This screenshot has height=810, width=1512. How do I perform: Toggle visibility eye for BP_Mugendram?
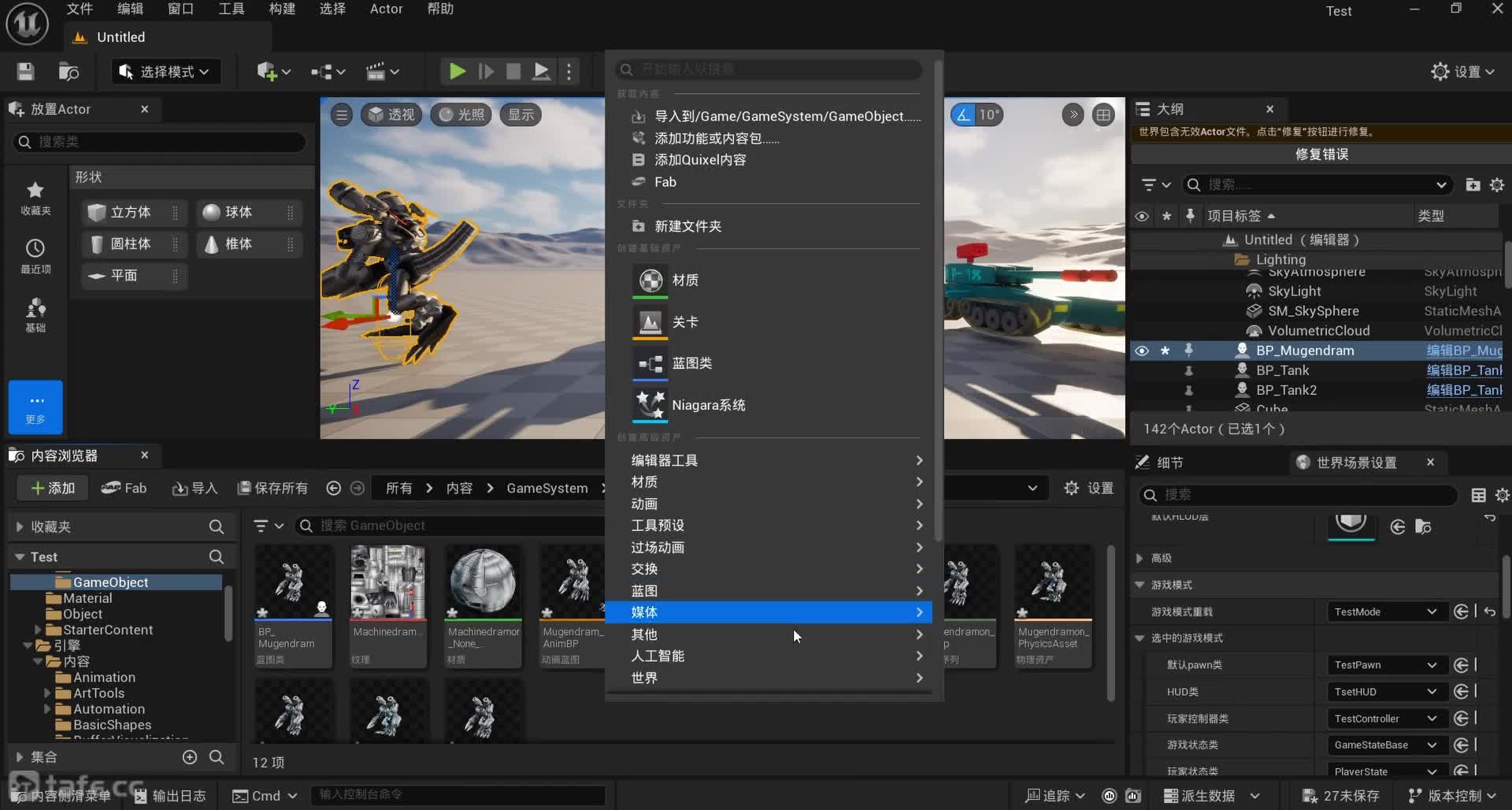point(1141,351)
